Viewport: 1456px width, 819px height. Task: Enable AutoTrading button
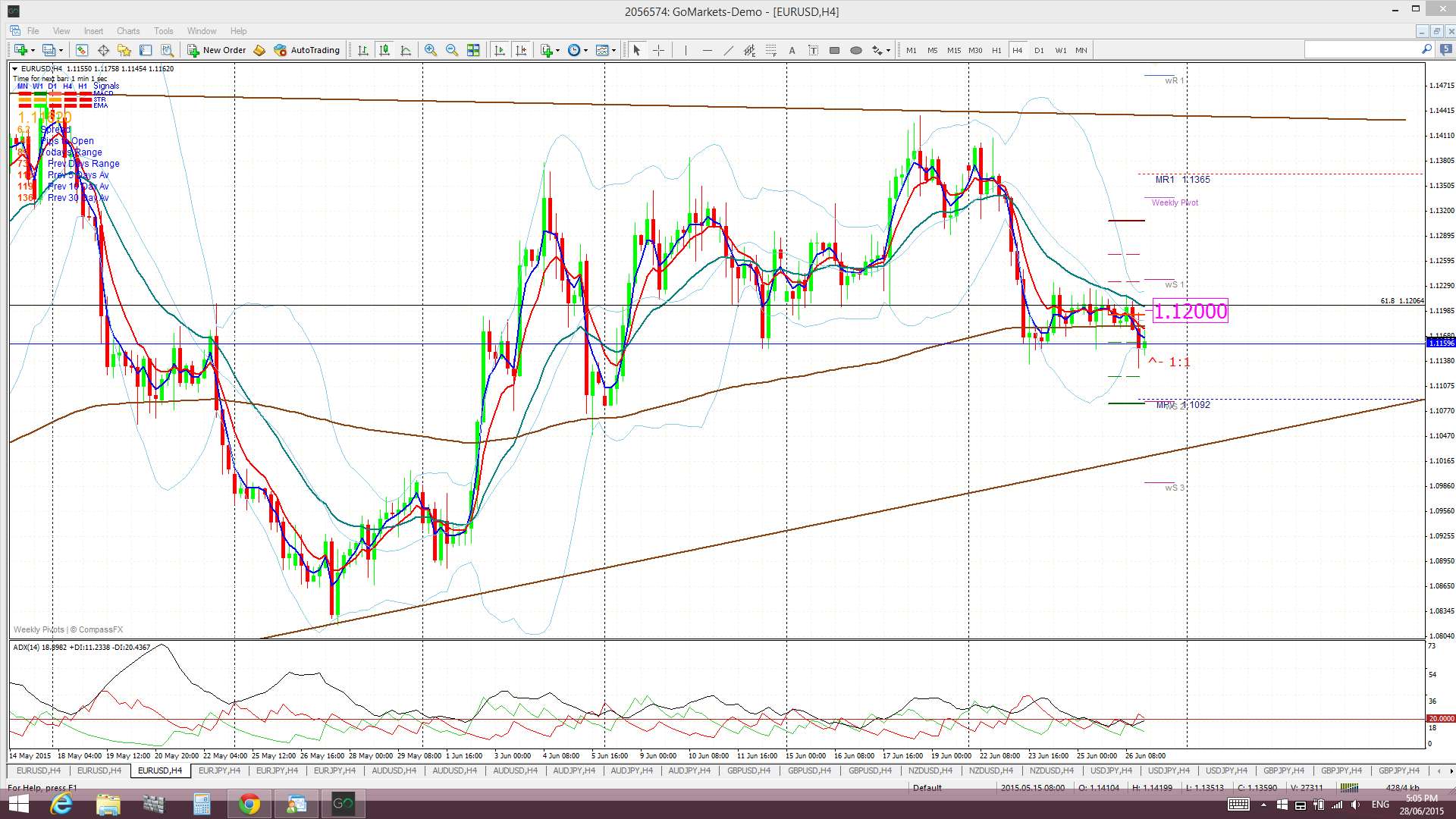click(307, 50)
